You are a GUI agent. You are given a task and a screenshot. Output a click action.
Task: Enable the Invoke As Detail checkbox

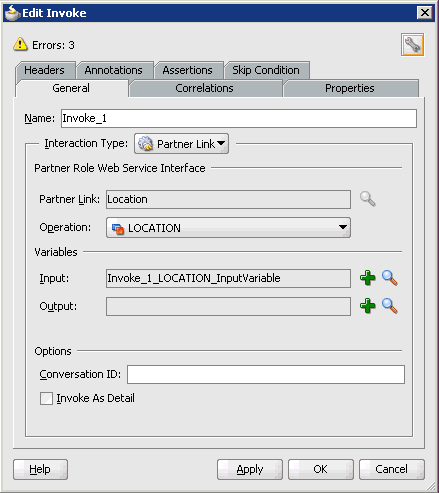46,398
